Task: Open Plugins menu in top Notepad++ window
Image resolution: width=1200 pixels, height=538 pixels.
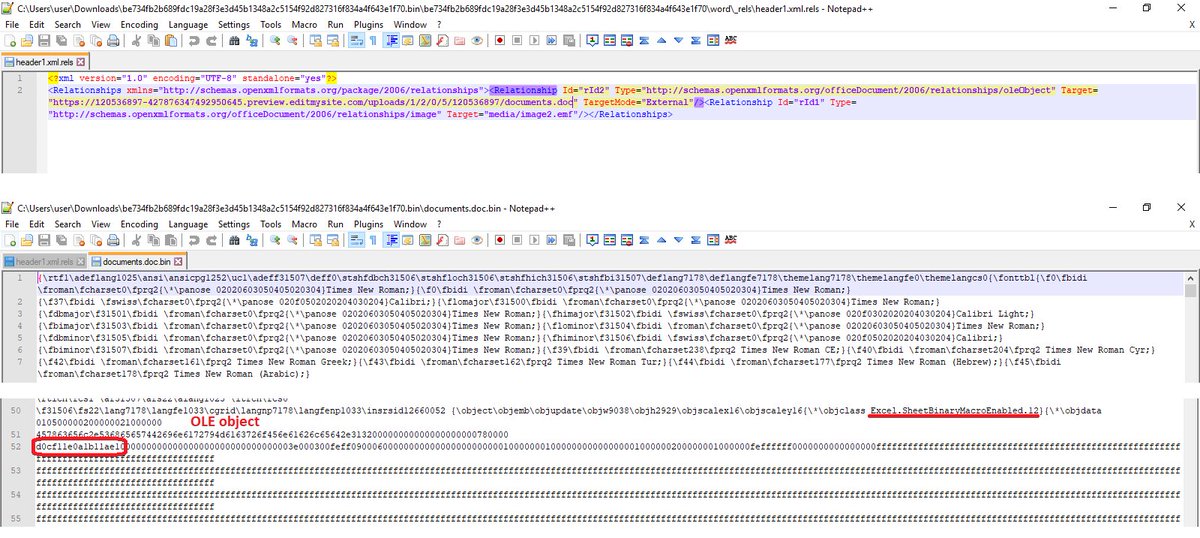Action: pos(368,24)
